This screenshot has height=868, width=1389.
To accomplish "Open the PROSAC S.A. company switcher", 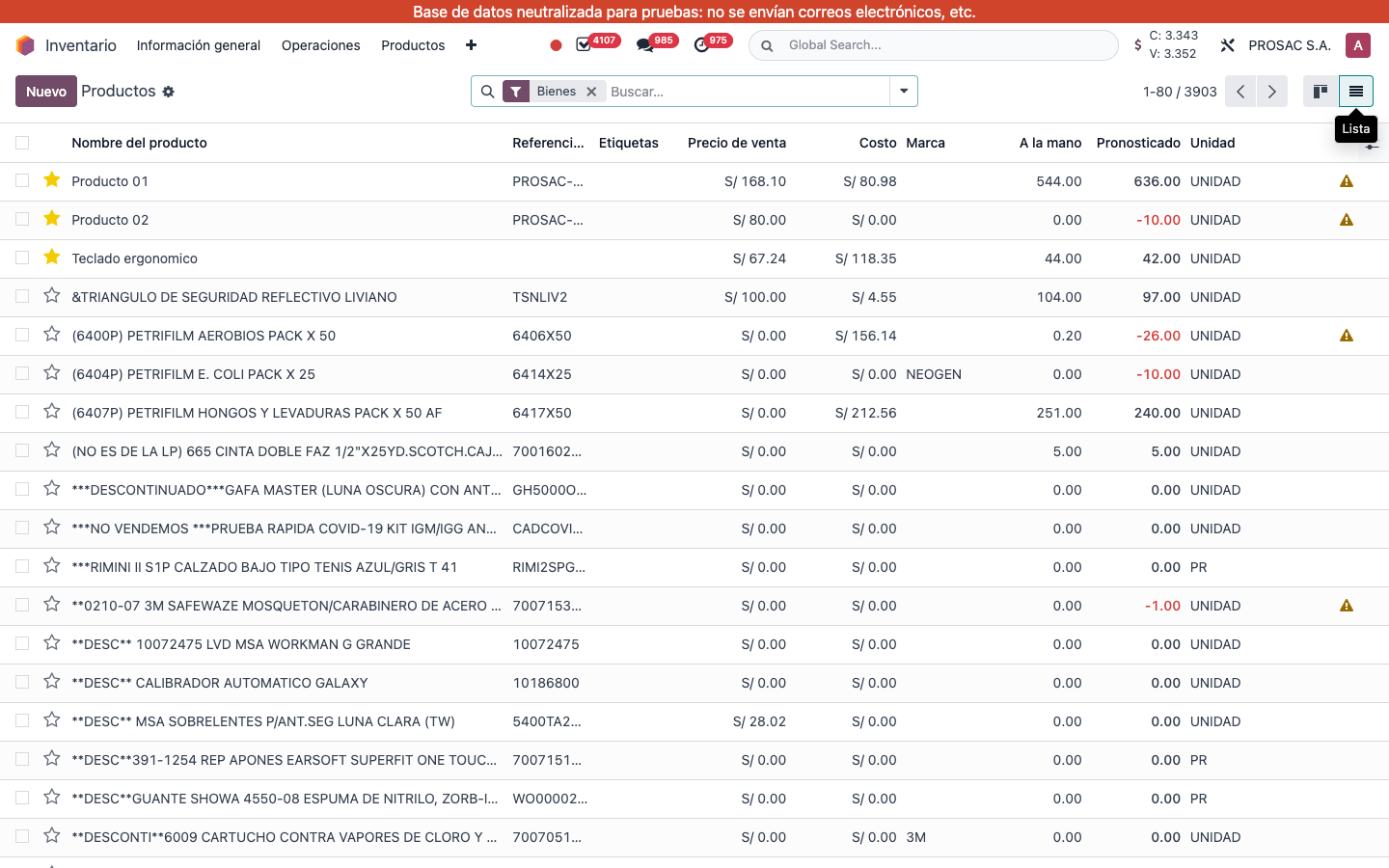I will tap(1290, 45).
